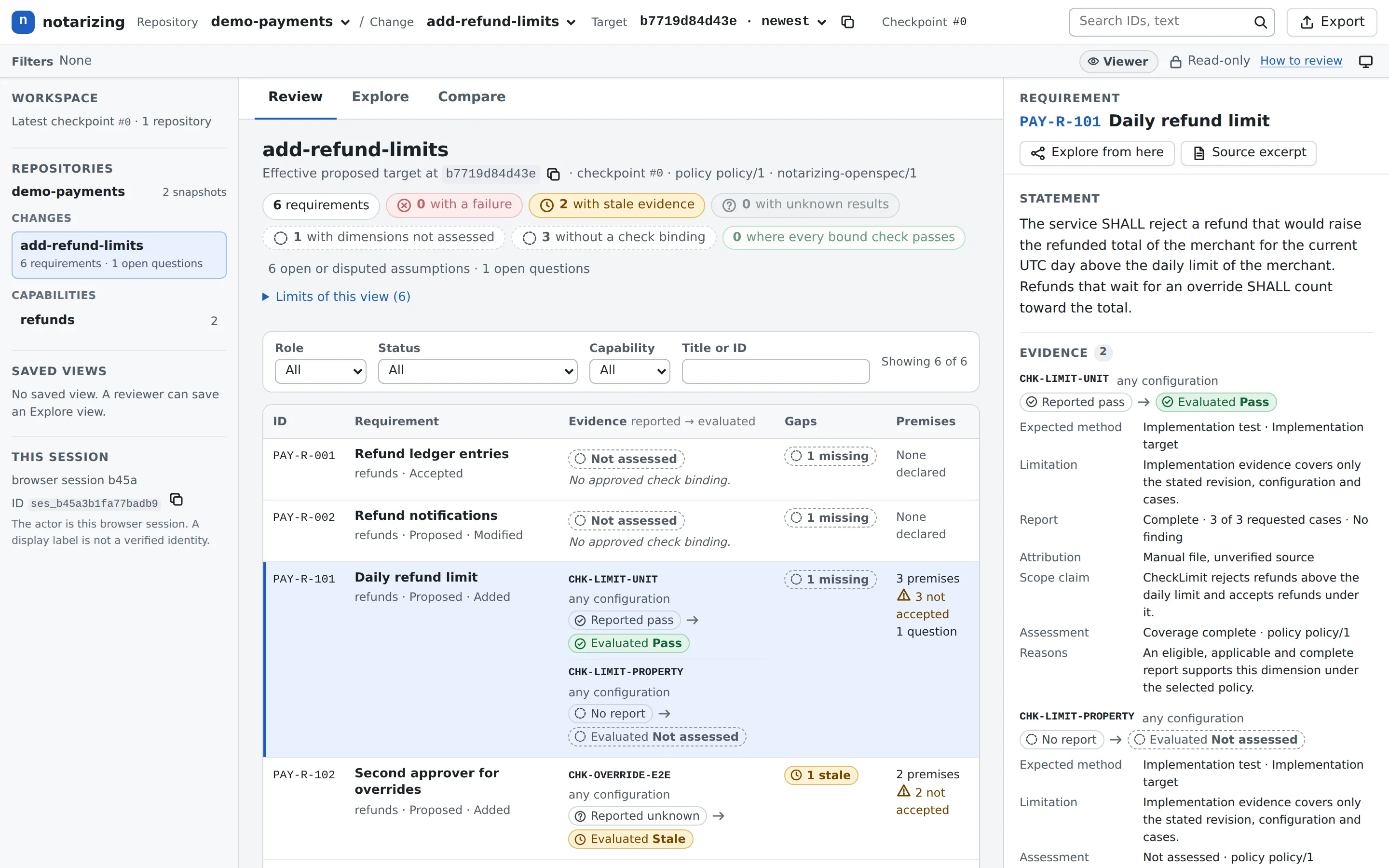Image resolution: width=1389 pixels, height=868 pixels.
Task: Filter where every bound check passes
Action: click(x=843, y=238)
